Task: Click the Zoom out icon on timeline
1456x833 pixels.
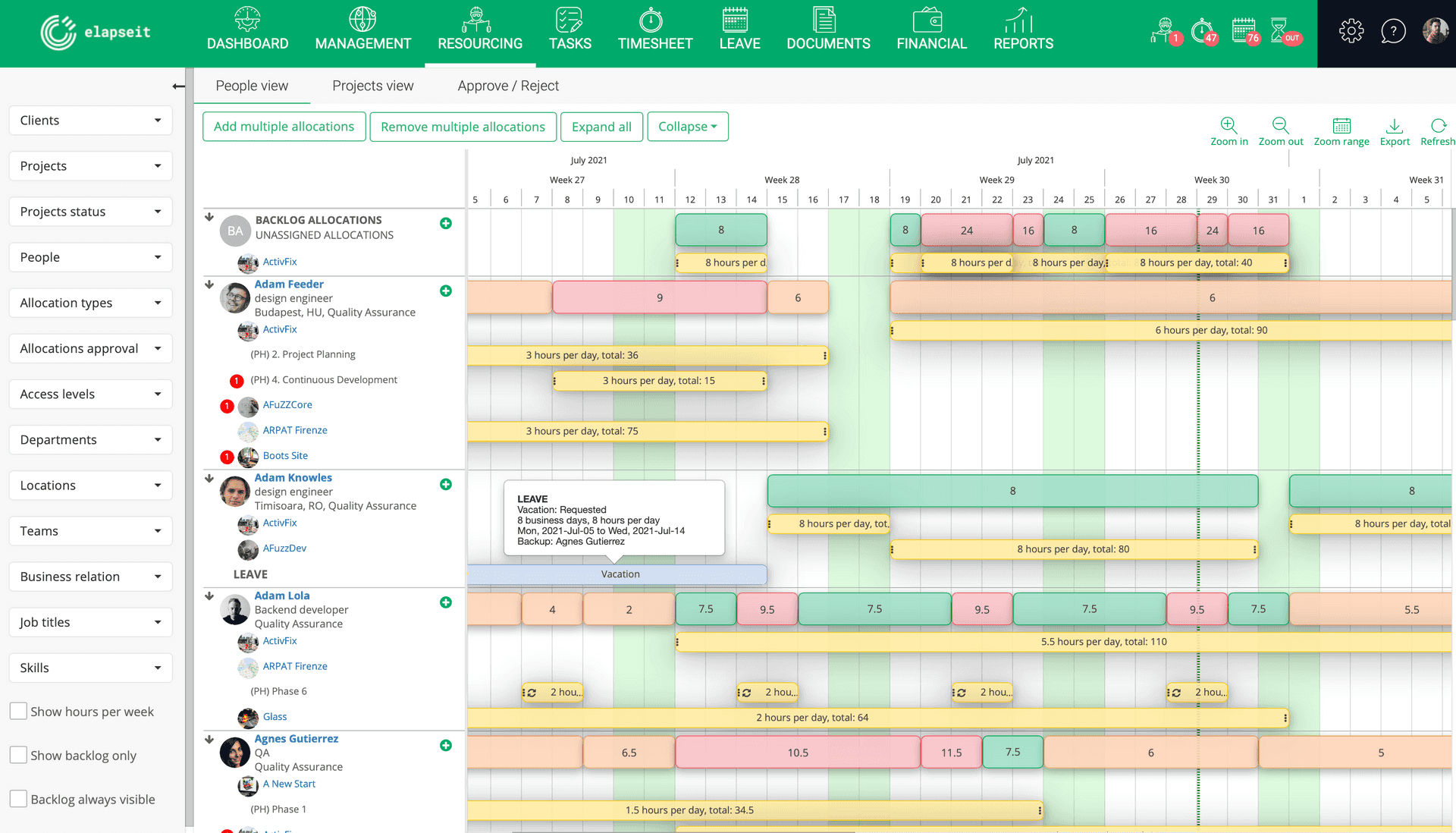Action: (1280, 125)
